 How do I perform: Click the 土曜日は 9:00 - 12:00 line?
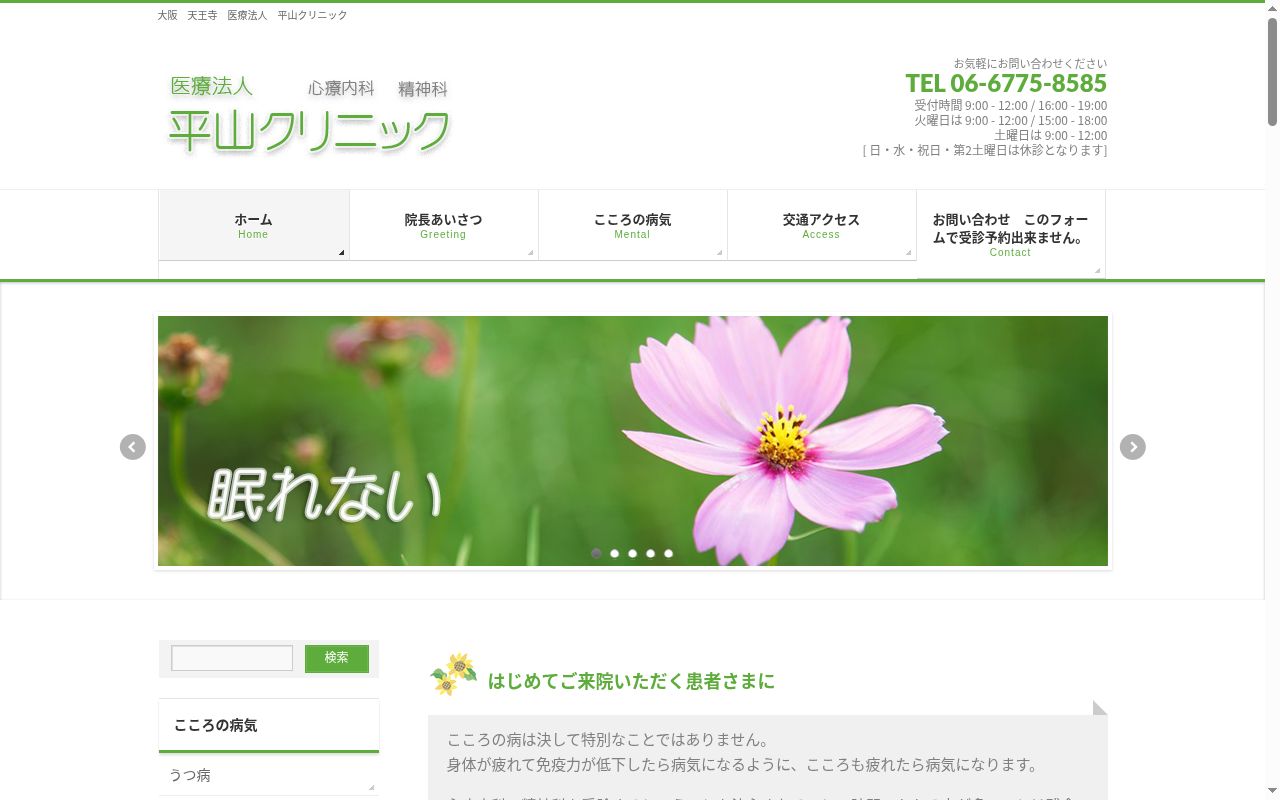tap(1050, 135)
